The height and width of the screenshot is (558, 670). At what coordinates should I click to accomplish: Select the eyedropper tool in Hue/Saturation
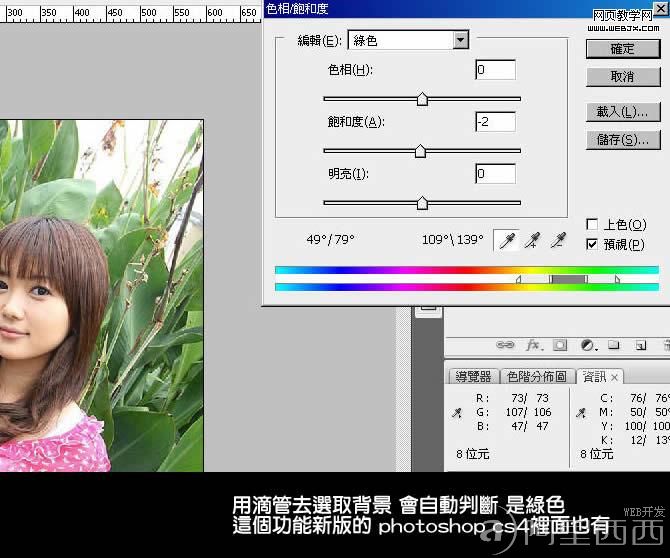[508, 241]
